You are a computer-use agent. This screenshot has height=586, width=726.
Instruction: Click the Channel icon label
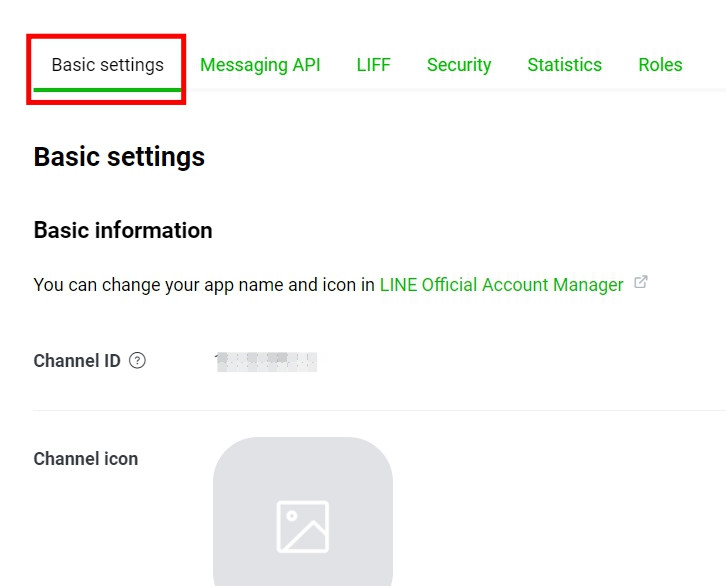[x=86, y=459]
